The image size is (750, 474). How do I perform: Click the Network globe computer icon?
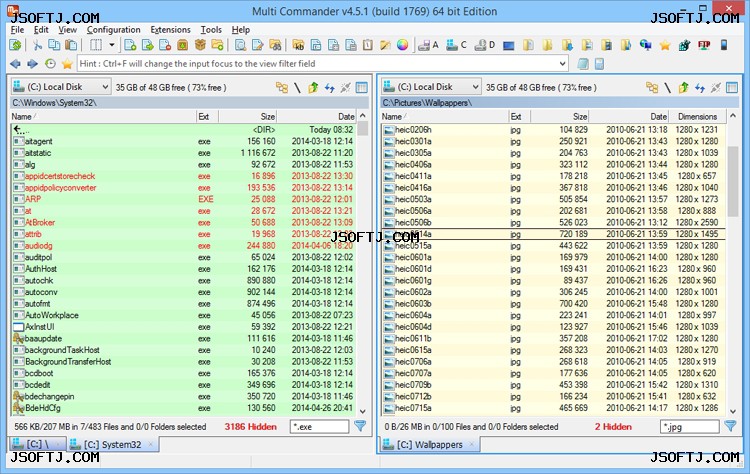(646, 45)
